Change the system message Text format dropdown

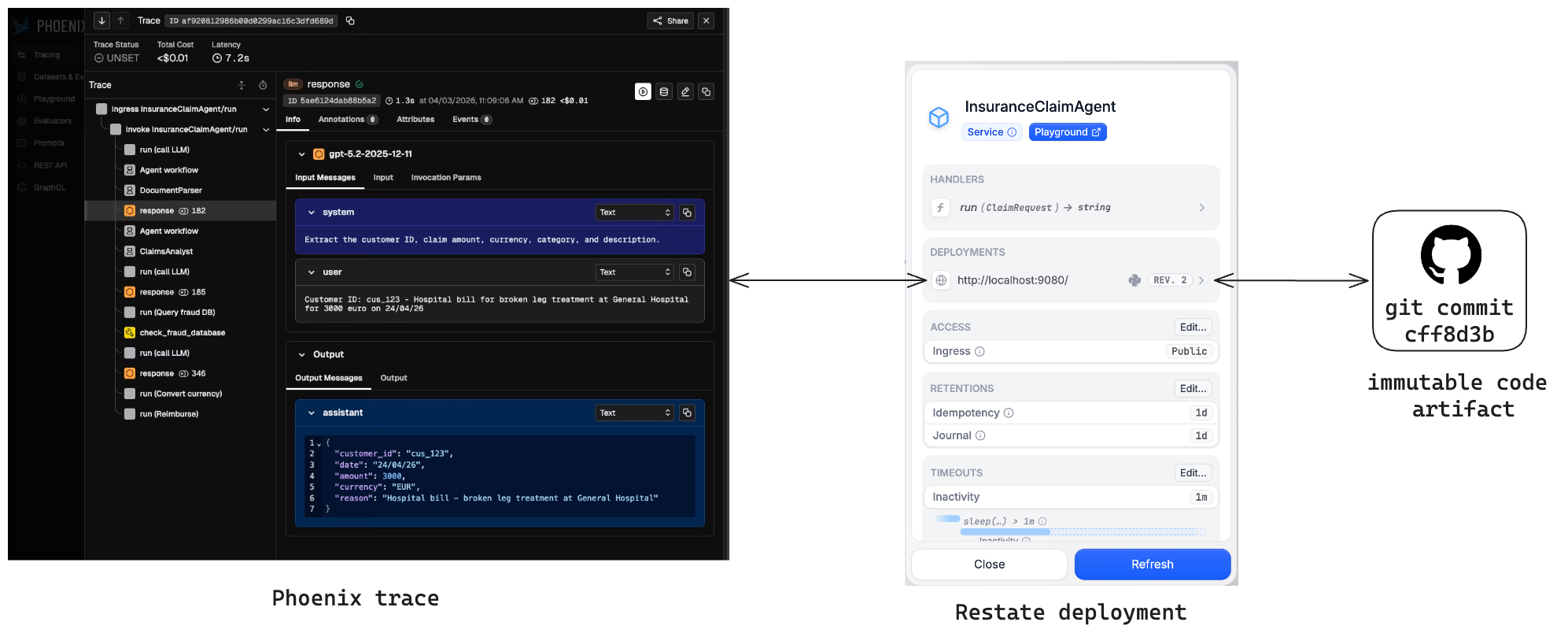pyautogui.click(x=635, y=213)
